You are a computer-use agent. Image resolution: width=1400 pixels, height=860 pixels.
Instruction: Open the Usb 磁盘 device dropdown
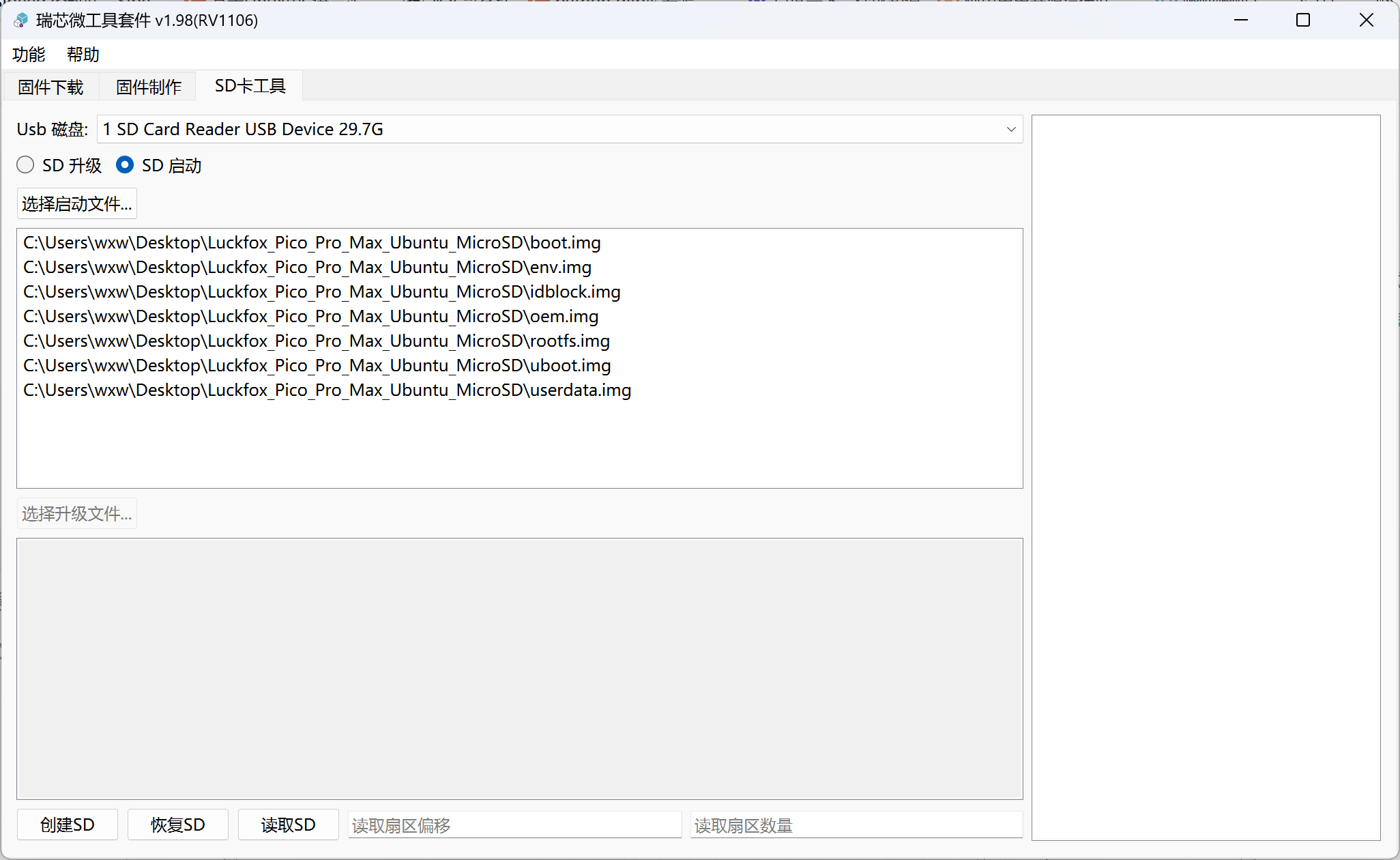pyautogui.click(x=559, y=130)
